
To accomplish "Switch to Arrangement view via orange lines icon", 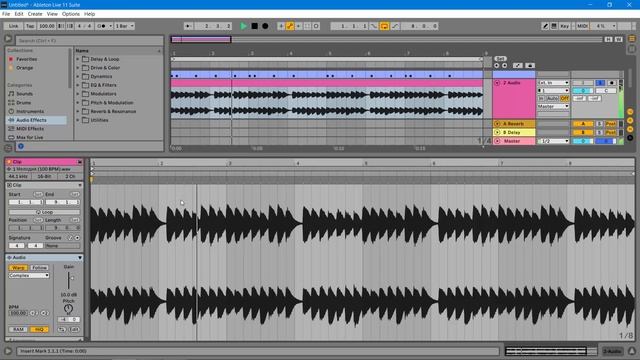I will point(631,39).
